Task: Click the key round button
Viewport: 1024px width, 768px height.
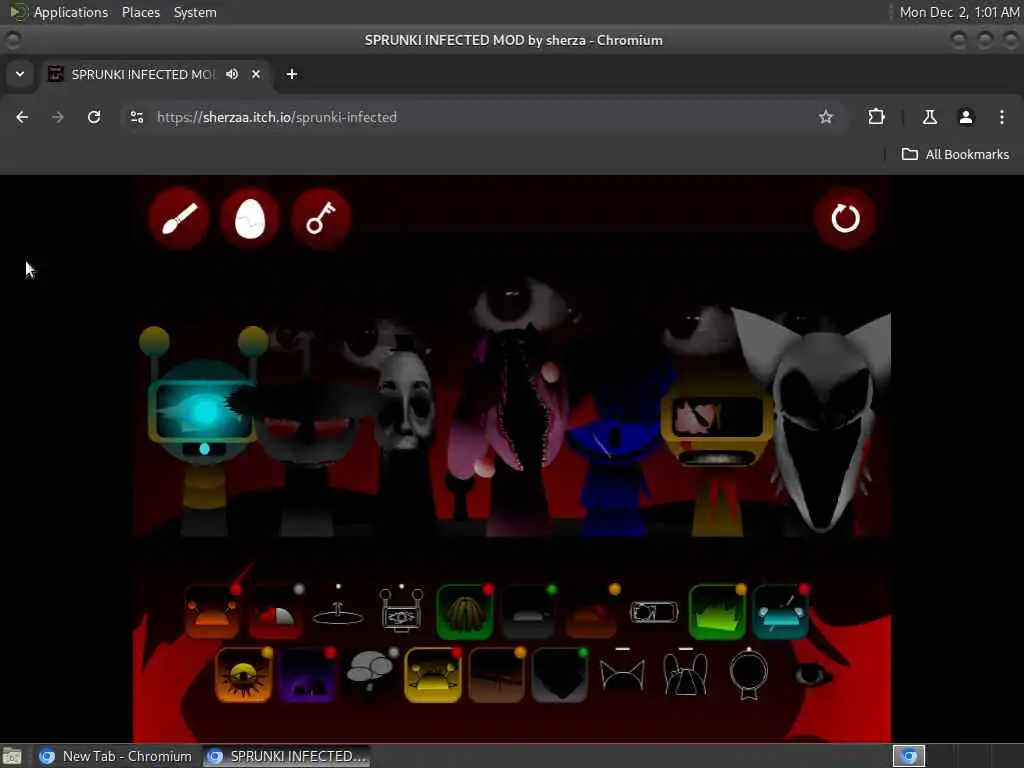Action: (321, 218)
